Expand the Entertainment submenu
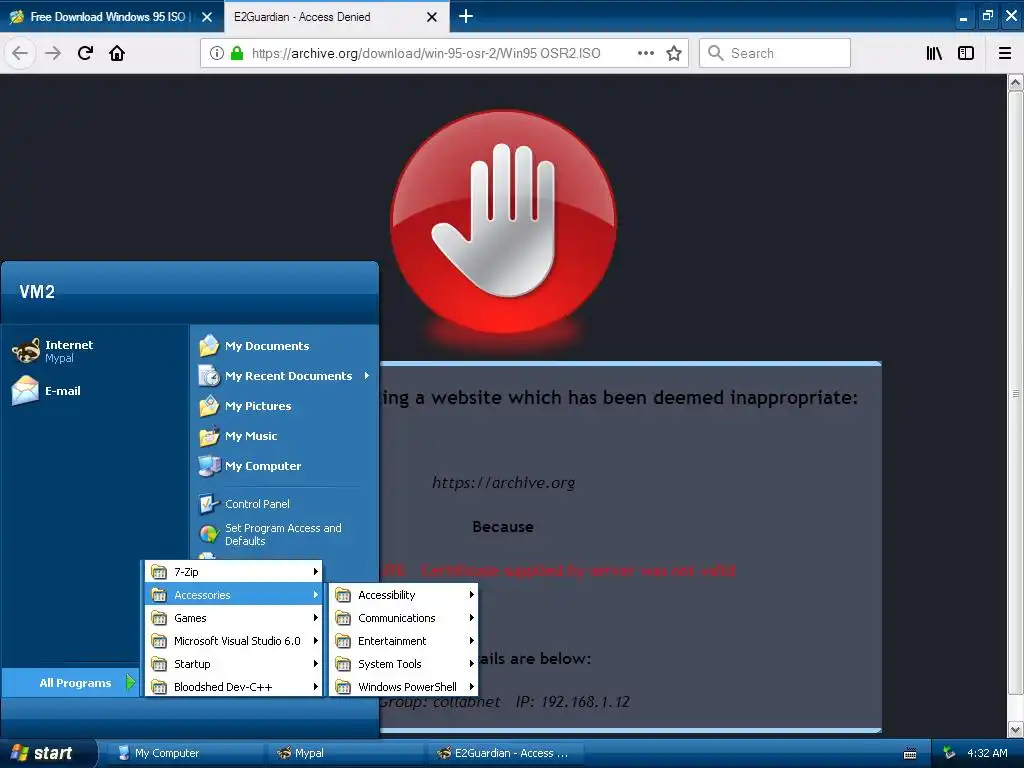Image resolution: width=1024 pixels, height=768 pixels. point(404,641)
